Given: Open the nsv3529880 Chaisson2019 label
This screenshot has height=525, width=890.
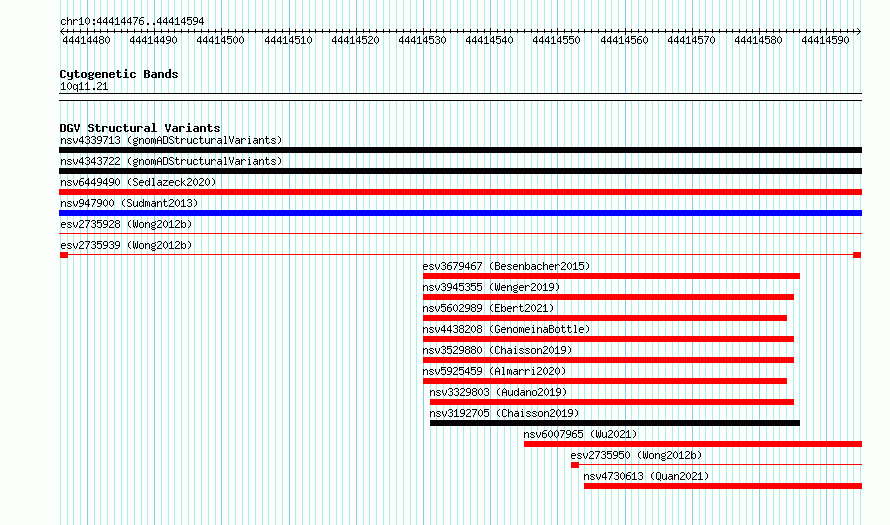Looking at the screenshot, I should [497, 350].
